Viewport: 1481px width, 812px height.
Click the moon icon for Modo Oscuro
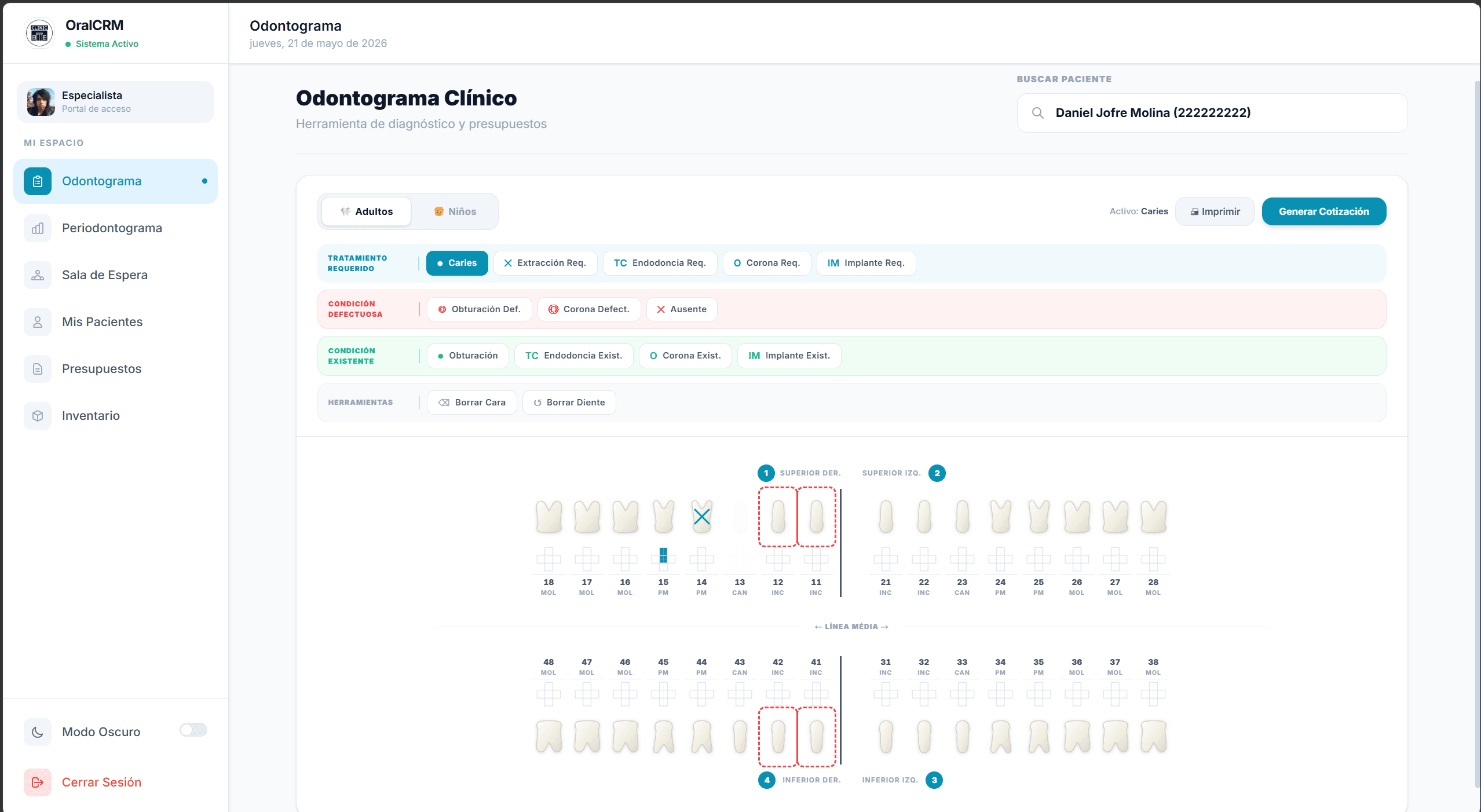coord(38,732)
